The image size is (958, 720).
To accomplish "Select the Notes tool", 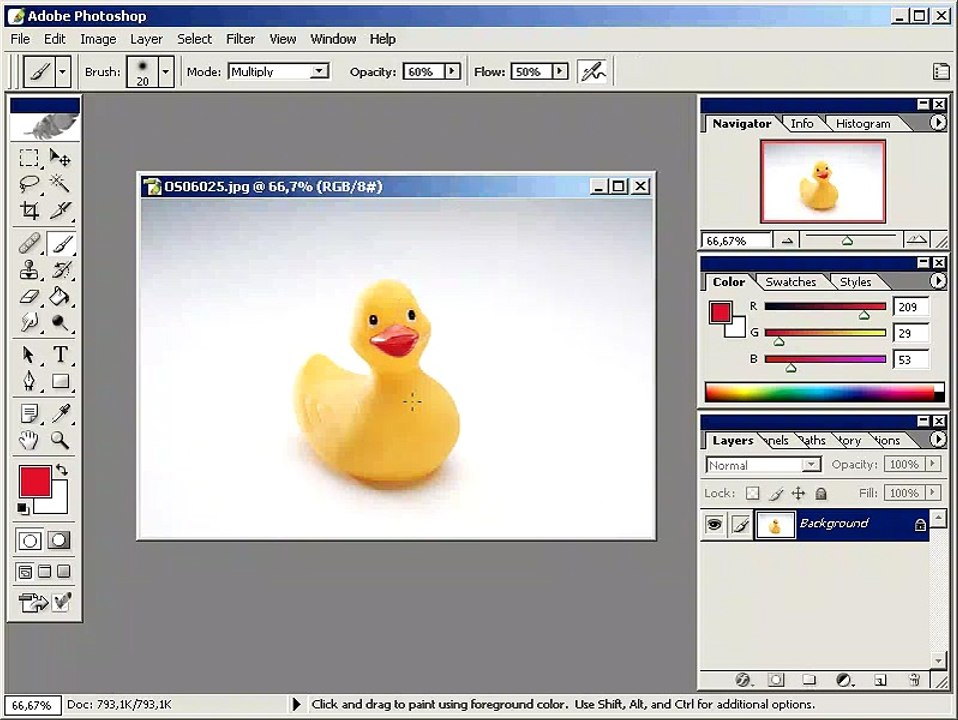I will coord(29,414).
